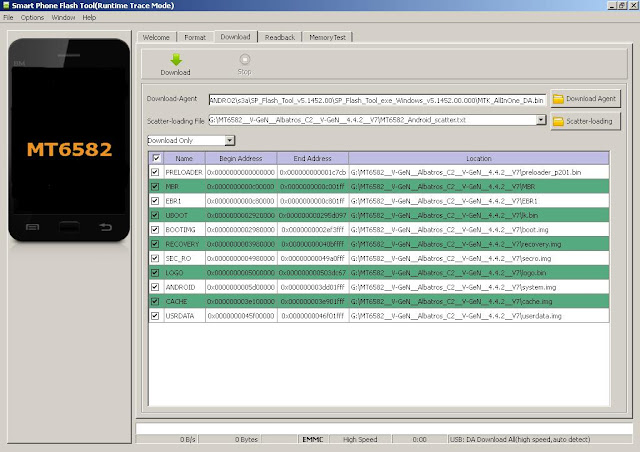Uncheck the MBR partition checkbox
The height and width of the screenshot is (452, 640).
click(155, 187)
